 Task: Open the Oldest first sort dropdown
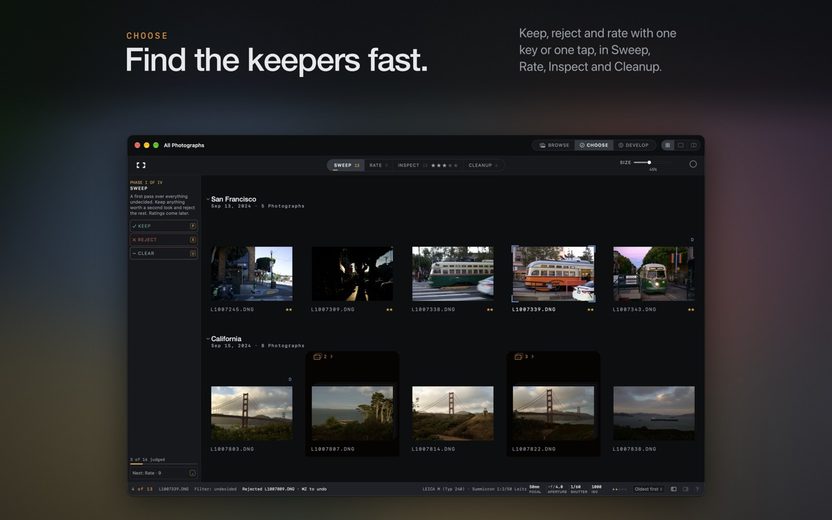(x=648, y=489)
